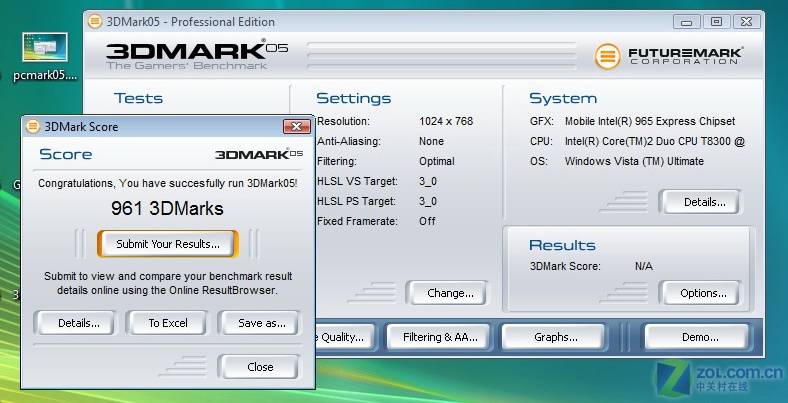Click the 3DMark Score N/A value
This screenshot has width=788, height=403.
[644, 266]
